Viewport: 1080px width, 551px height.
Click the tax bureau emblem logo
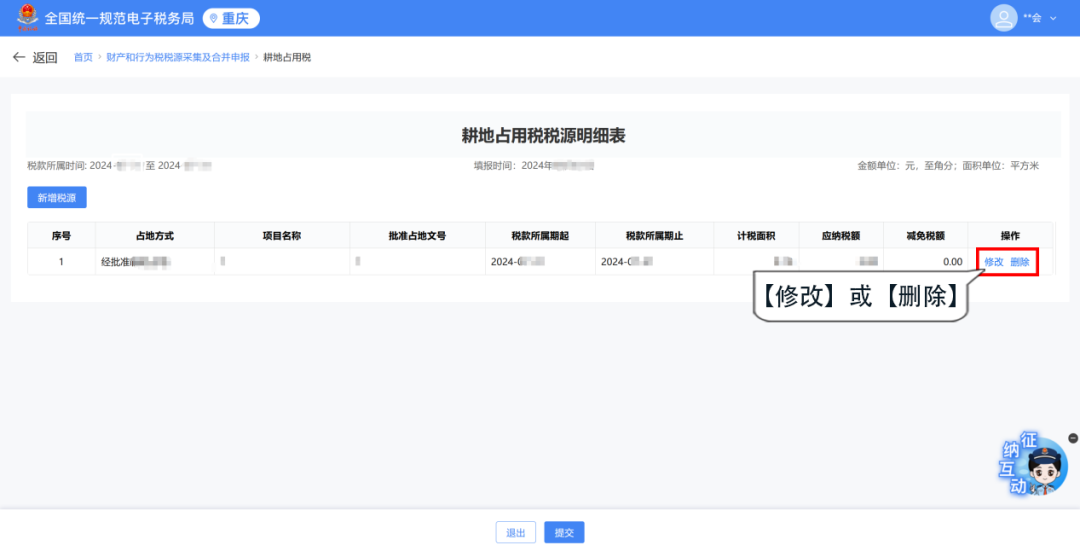[28, 18]
